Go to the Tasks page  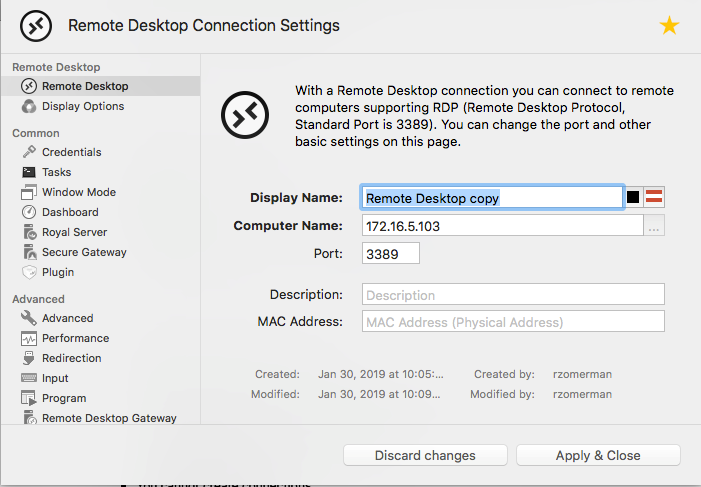(x=101, y=172)
